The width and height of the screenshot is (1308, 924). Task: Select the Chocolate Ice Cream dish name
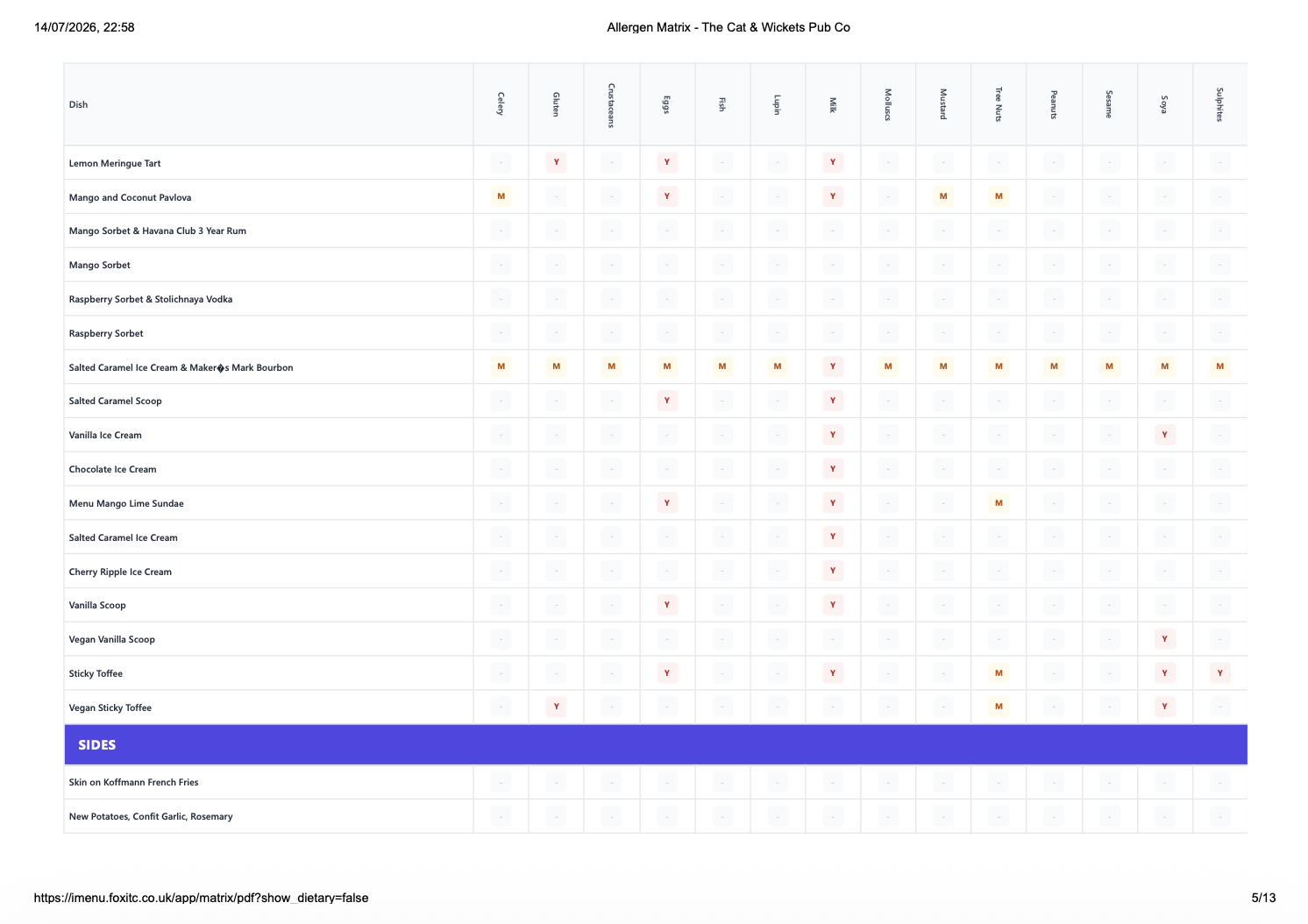[x=112, y=469]
